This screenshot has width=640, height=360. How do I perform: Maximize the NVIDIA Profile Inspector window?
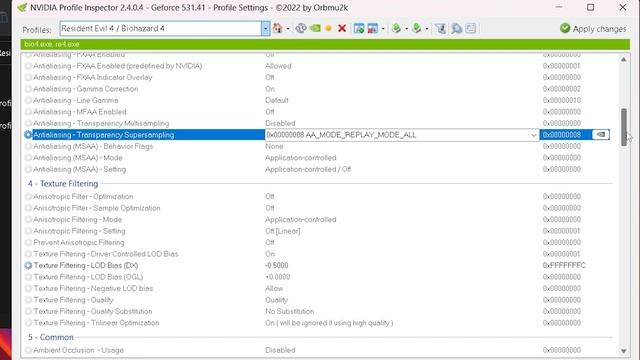click(590, 7)
